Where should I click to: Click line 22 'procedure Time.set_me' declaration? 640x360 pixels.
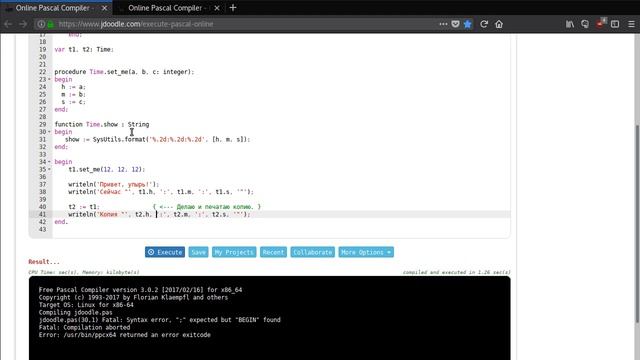124,72
